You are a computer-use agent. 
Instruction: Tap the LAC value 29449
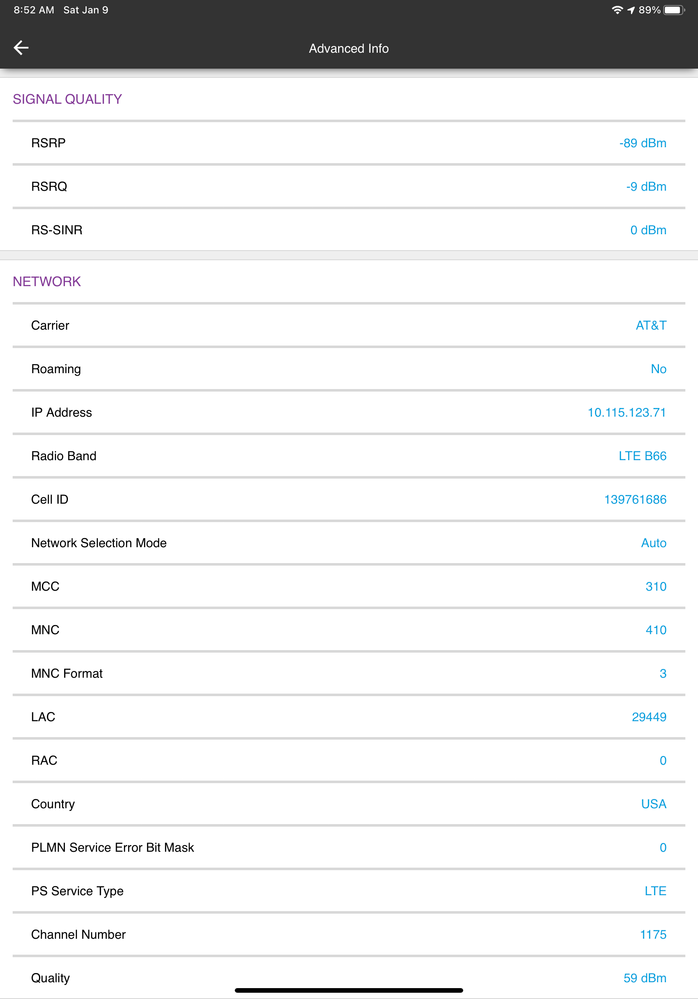pyautogui.click(x=649, y=717)
